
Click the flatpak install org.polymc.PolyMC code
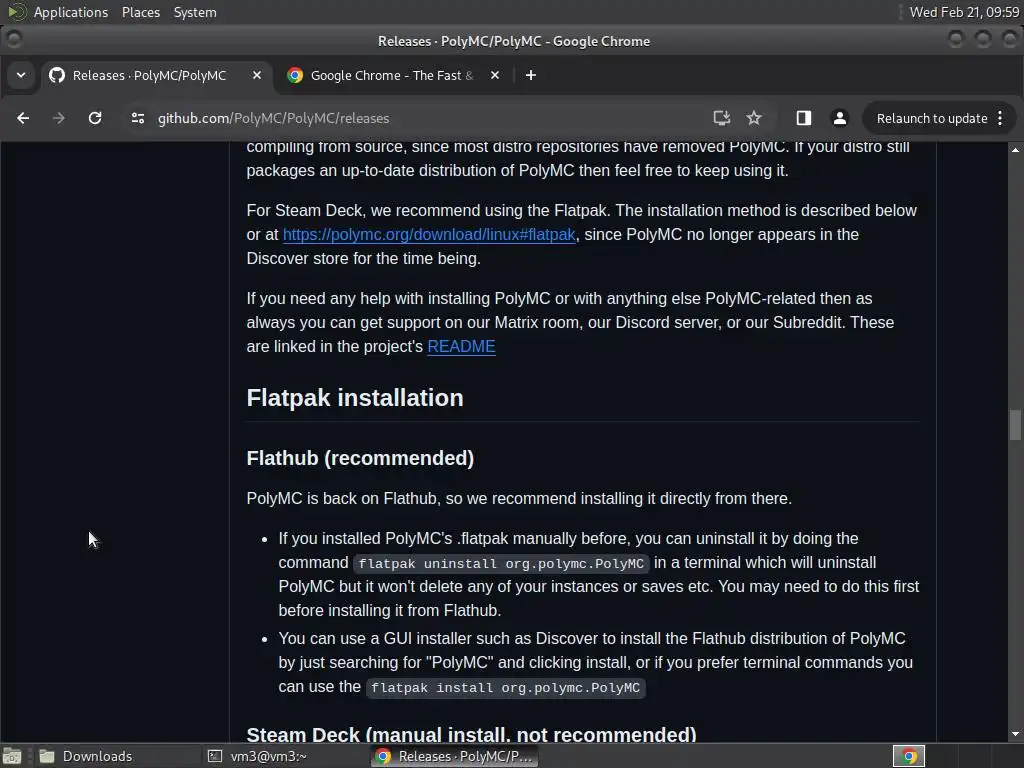point(505,688)
